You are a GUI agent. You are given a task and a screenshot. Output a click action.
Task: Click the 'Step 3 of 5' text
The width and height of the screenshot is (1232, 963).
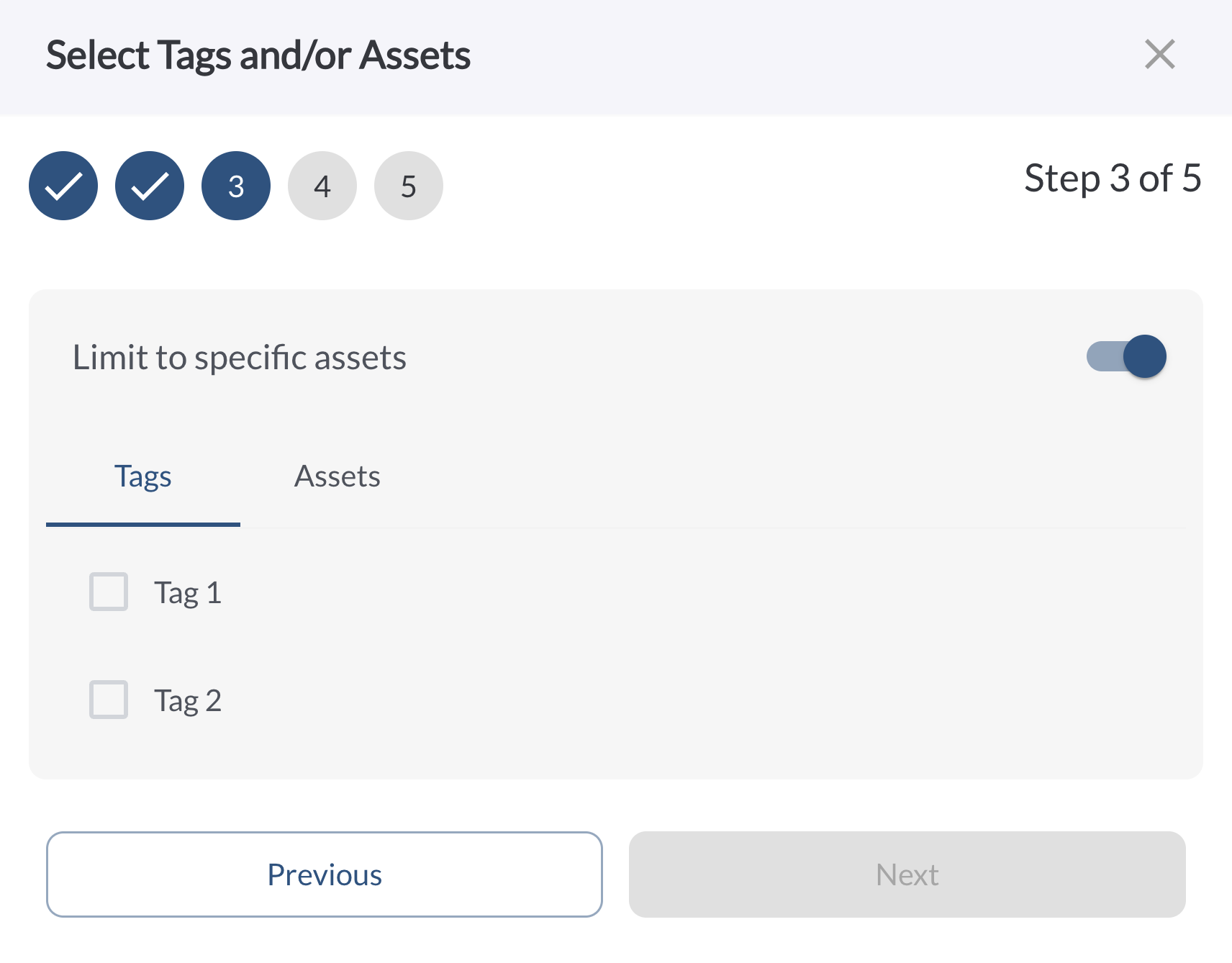pyautogui.click(x=1113, y=178)
